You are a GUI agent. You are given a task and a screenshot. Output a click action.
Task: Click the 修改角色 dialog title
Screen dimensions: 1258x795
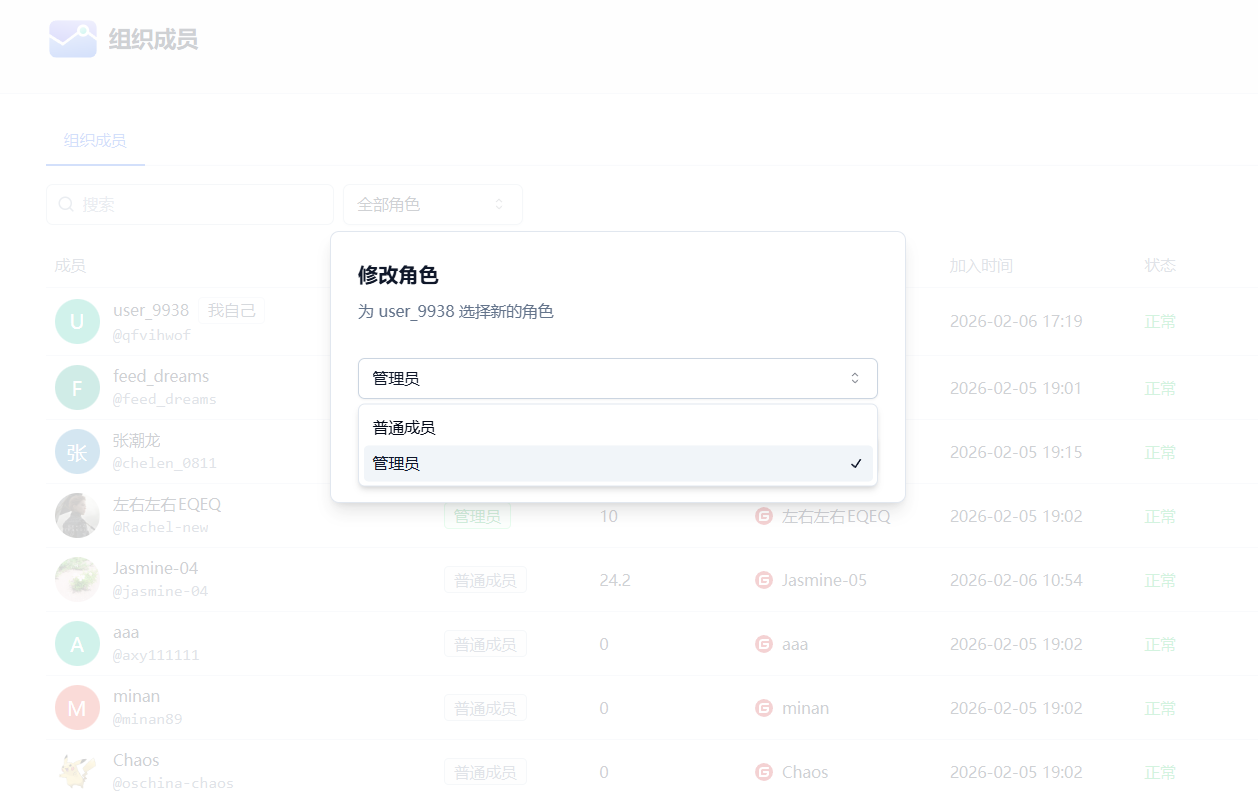pos(398,275)
